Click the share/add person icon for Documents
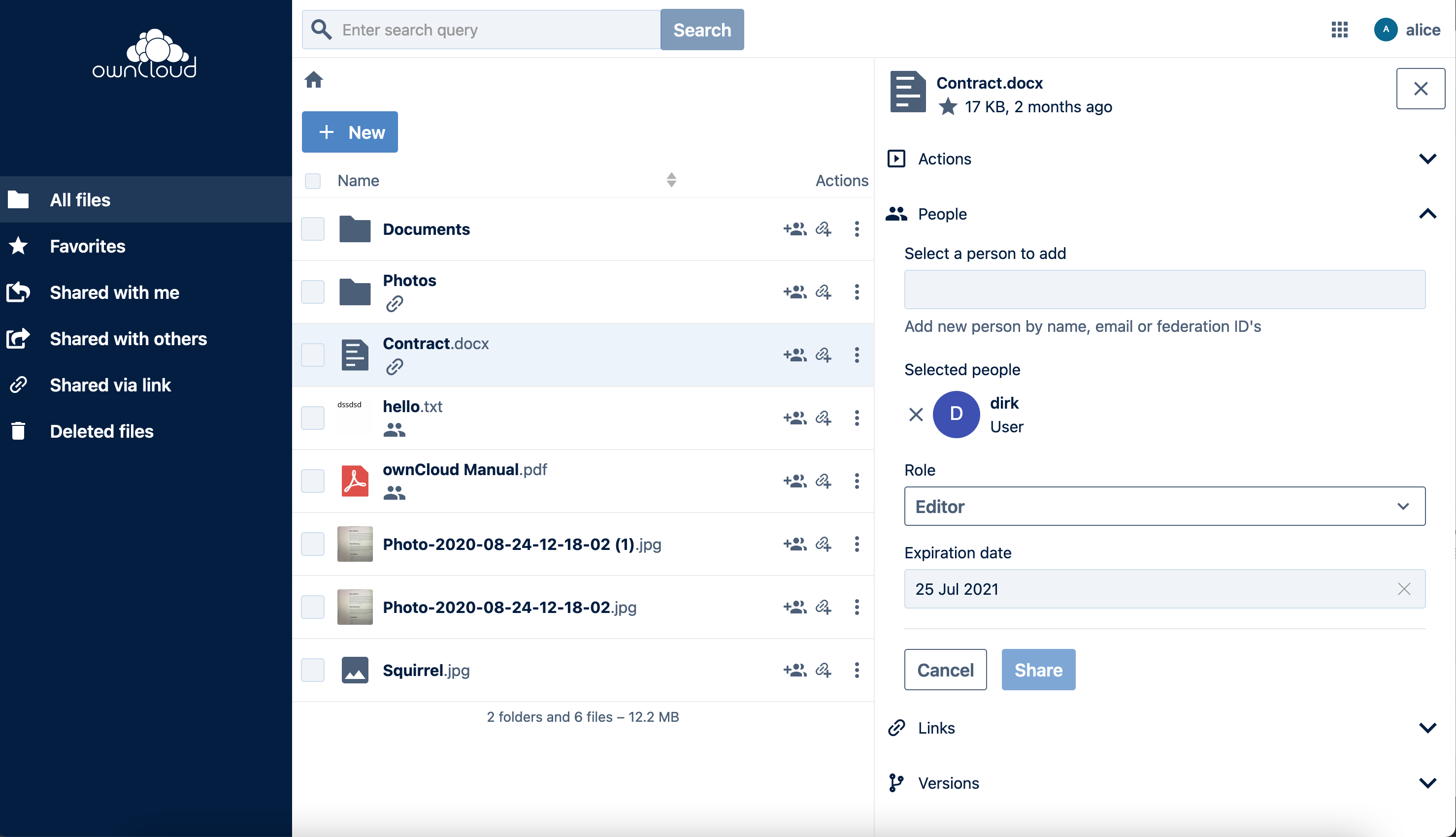The image size is (1456, 837). [794, 229]
